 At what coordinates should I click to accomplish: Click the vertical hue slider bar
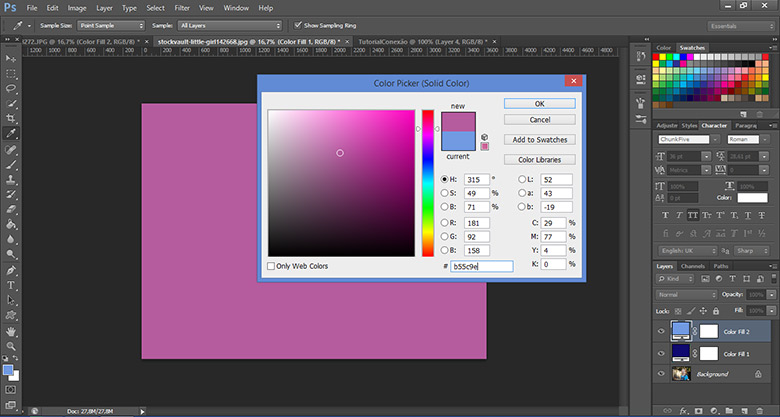tap(427, 182)
